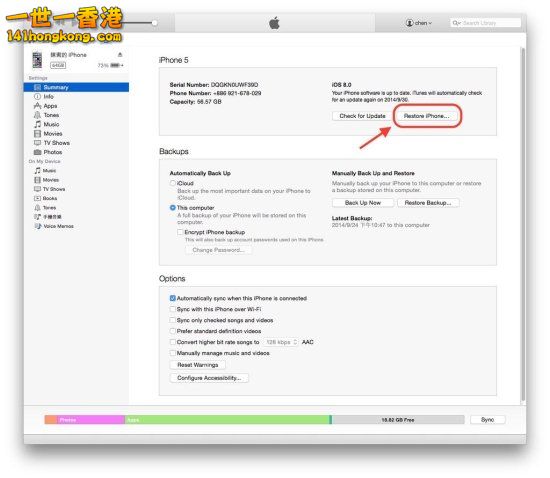Click the Reset Warnings button

tap(197, 365)
